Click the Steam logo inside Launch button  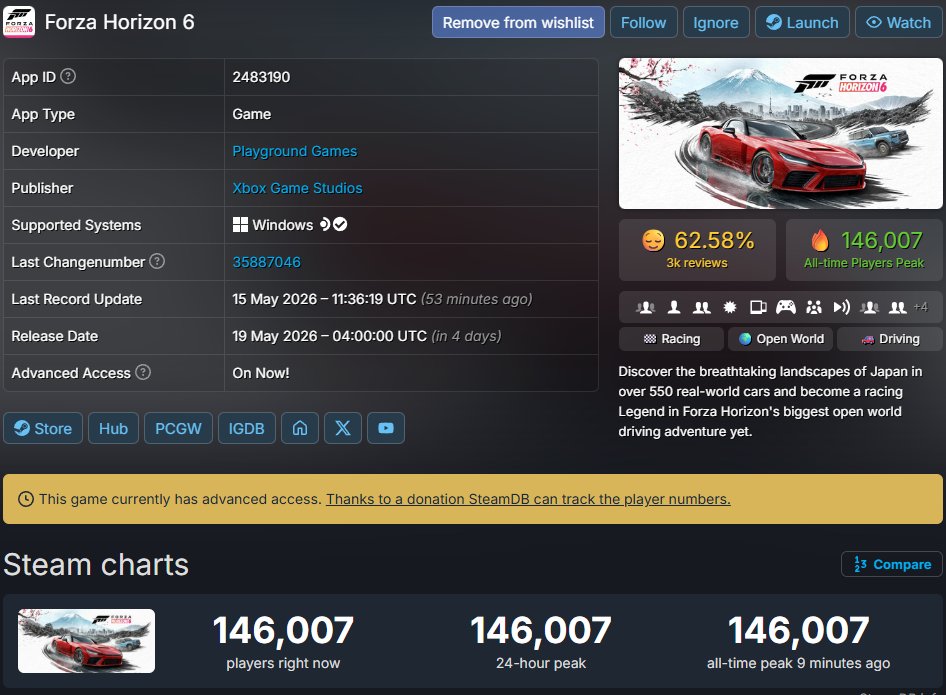(x=773, y=22)
